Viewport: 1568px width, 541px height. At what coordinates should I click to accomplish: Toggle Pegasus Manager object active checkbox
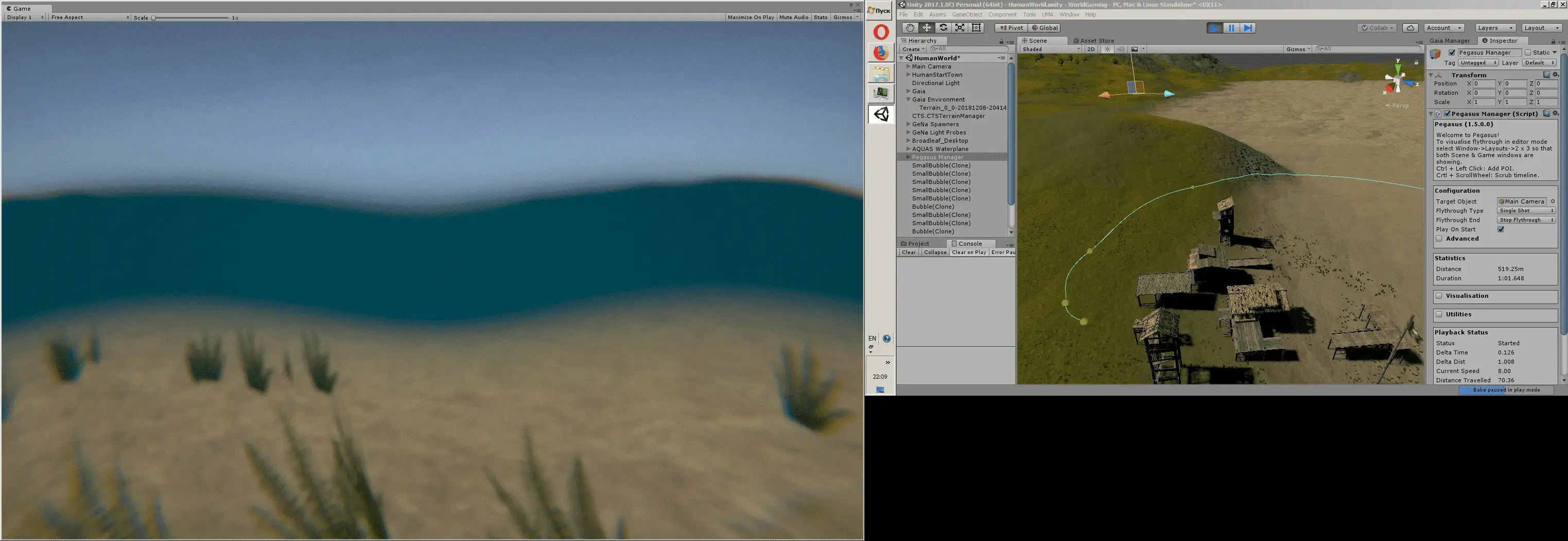tap(1452, 53)
